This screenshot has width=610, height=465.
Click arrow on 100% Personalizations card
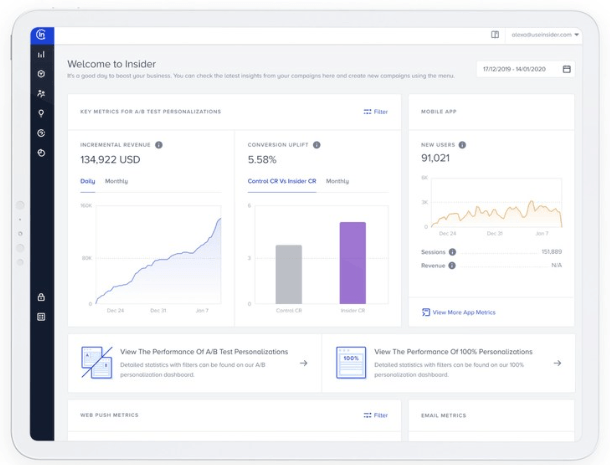click(557, 363)
